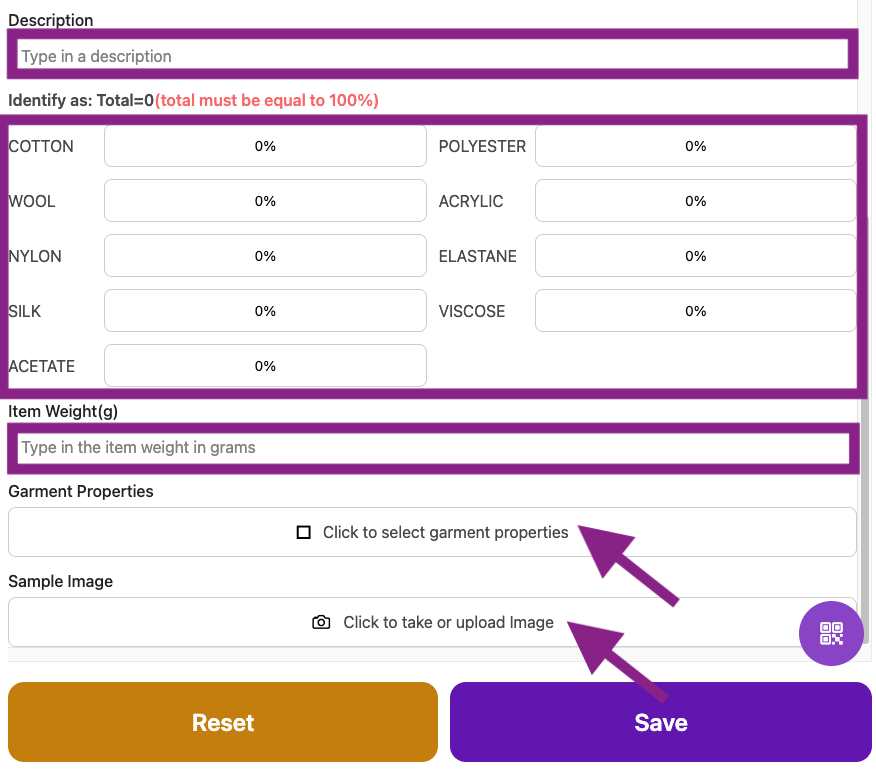Edit the Nylon percentage value
The image size is (876, 770).
[265, 256]
